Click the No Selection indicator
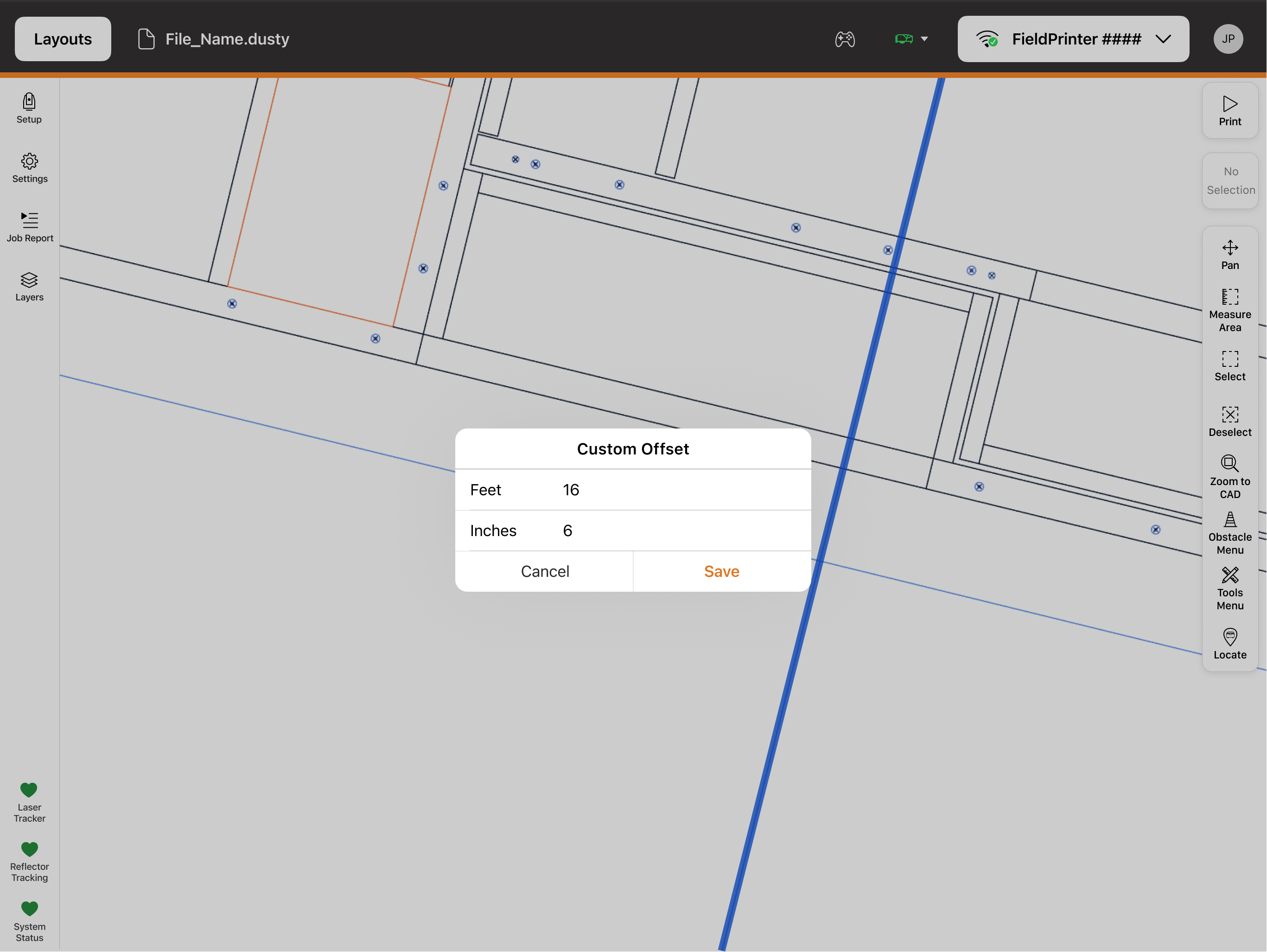The image size is (1267, 952). coord(1230,181)
